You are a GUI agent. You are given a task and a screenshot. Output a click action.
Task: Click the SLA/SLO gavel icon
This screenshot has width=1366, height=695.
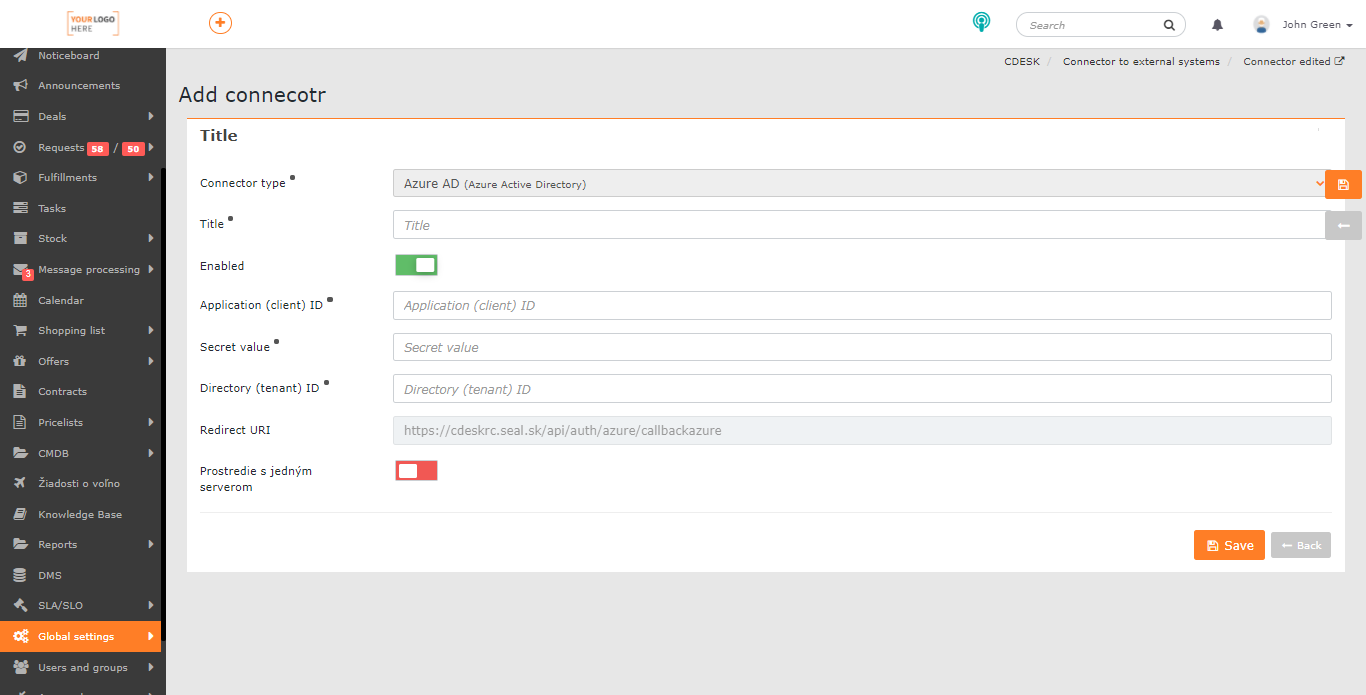(x=20, y=605)
